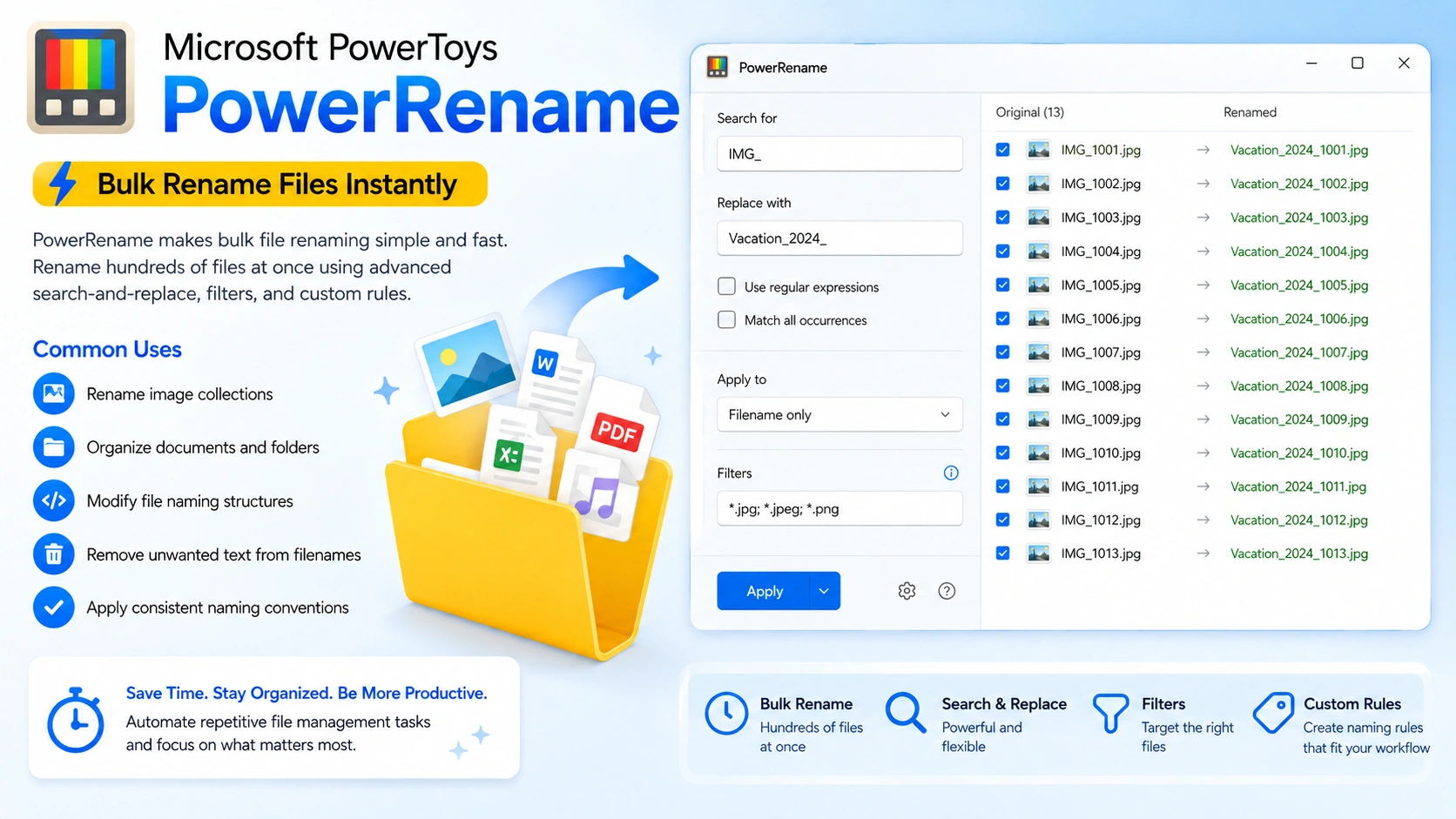This screenshot has width=1456, height=819.
Task: Click the Renamed column header
Action: coord(1250,112)
